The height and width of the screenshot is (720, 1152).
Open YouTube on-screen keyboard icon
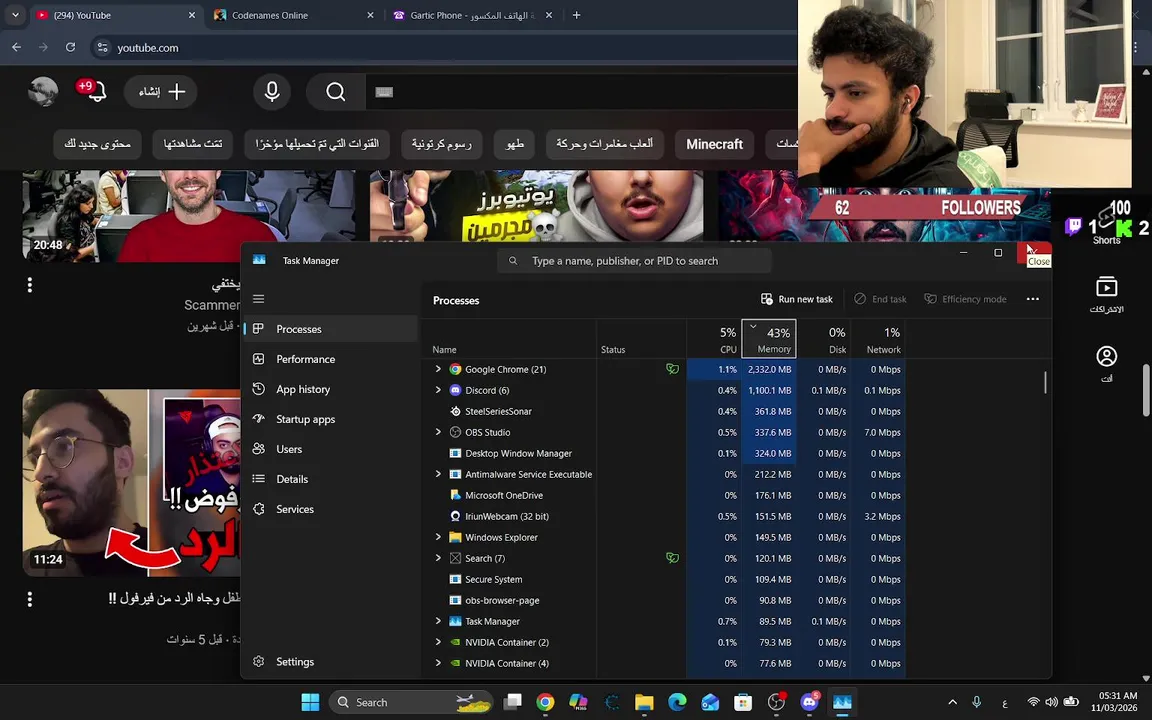[x=384, y=93]
